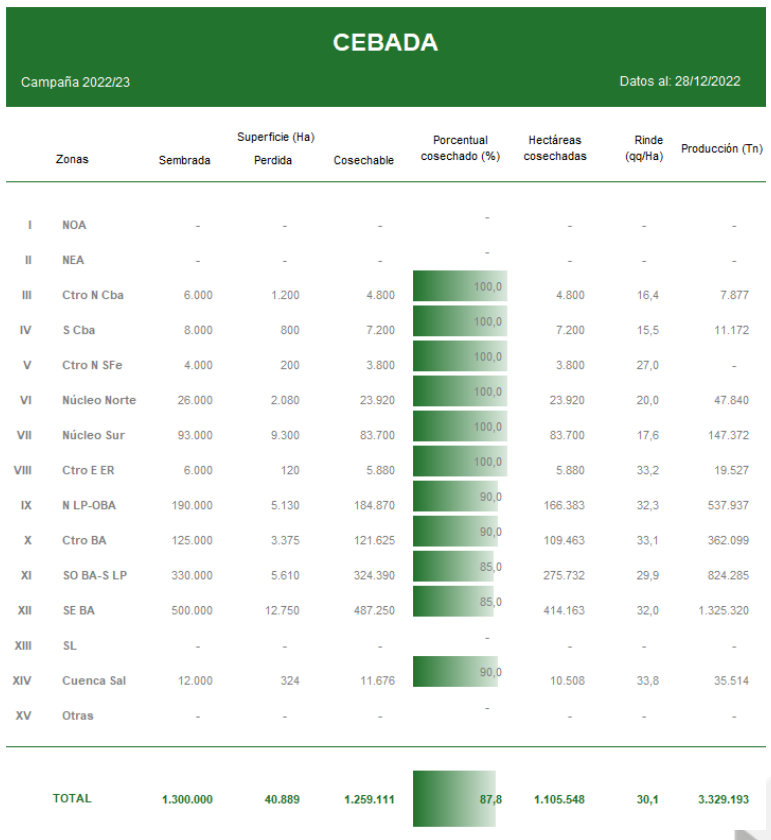This screenshot has height=840, width=771.
Task: Select the TOTAL row label
Action: 72,798
